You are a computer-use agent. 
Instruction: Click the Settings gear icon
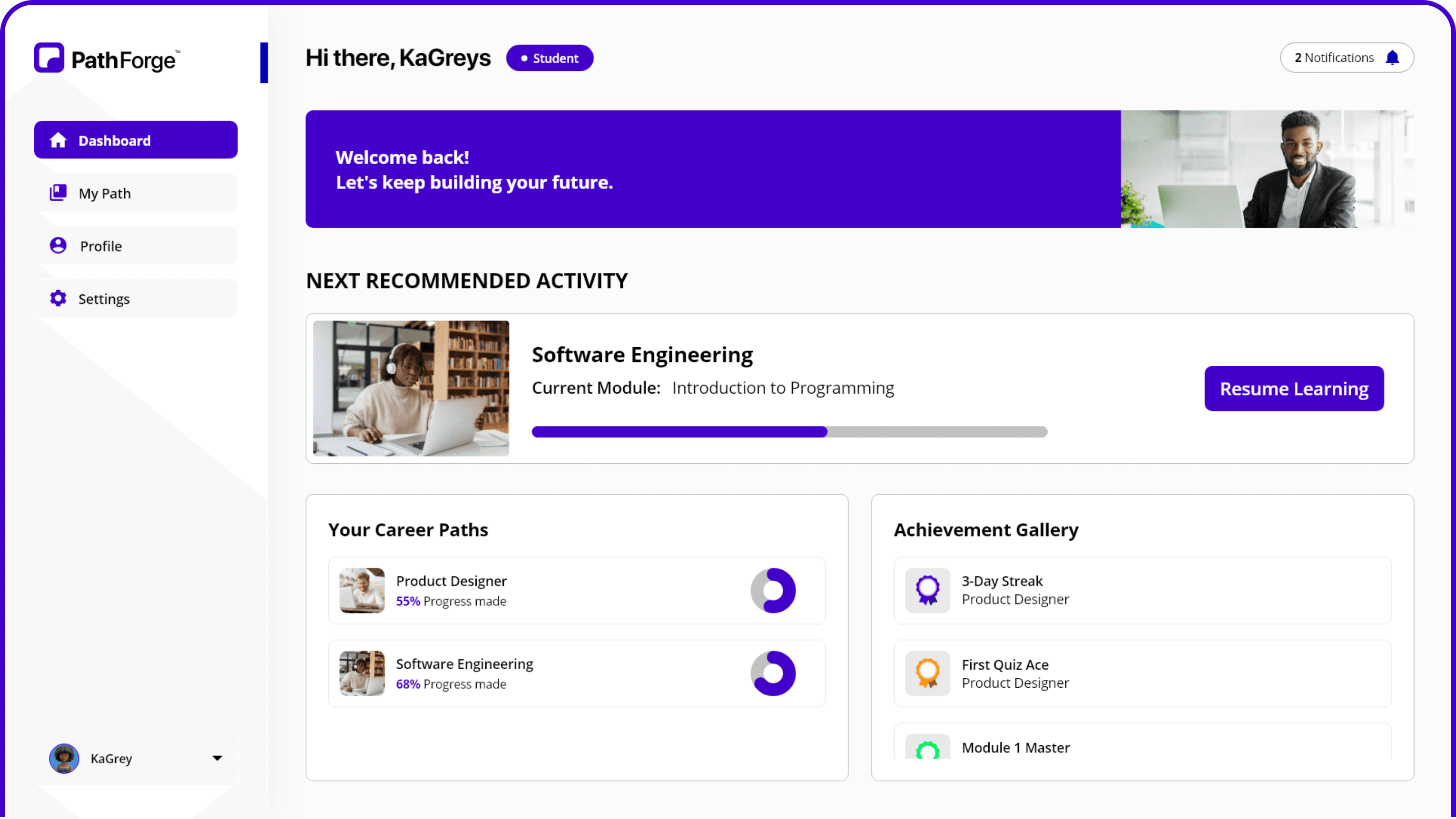pos(58,298)
